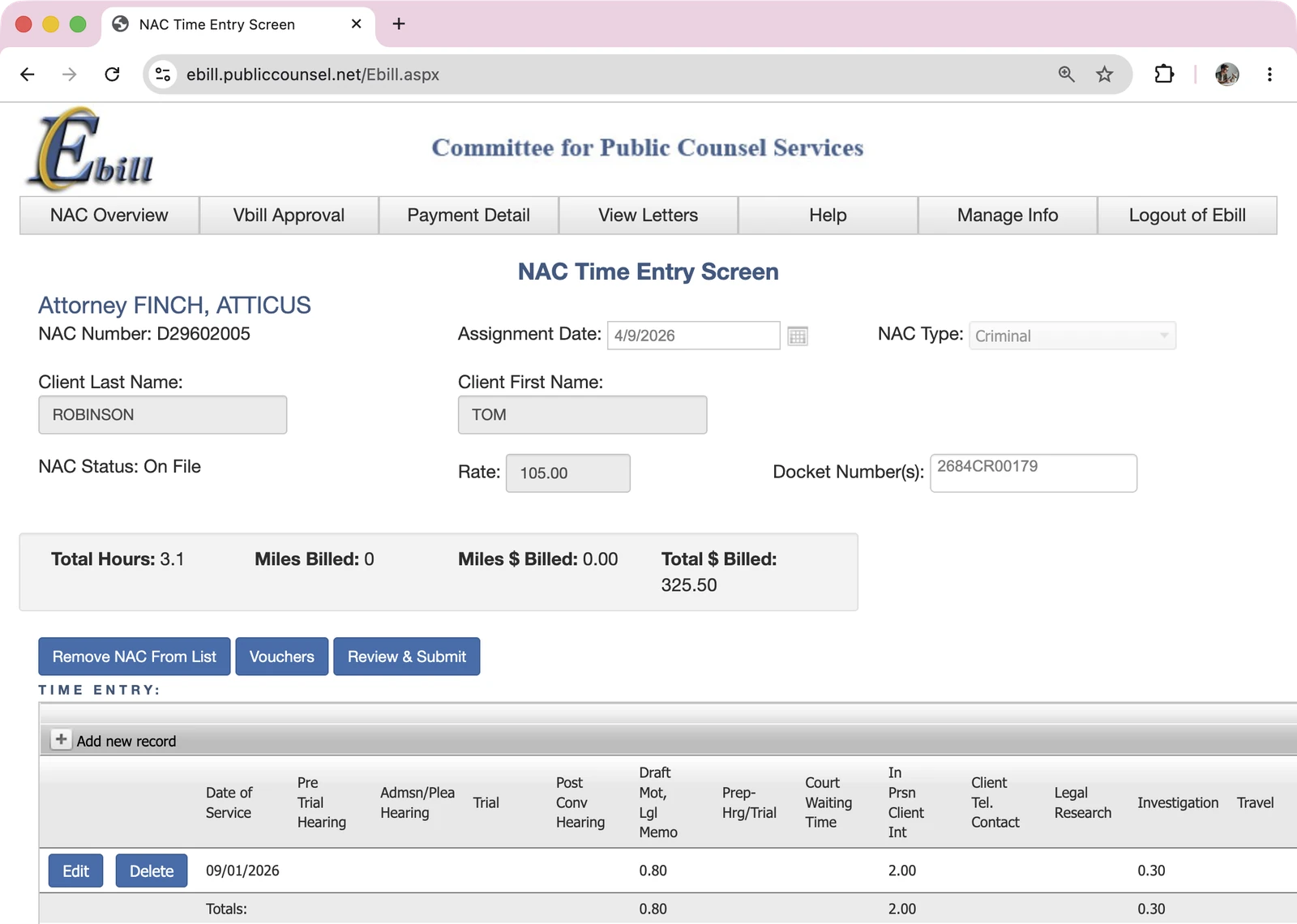The height and width of the screenshot is (924, 1297).
Task: Click the Ebill logo
Action: tap(90, 149)
